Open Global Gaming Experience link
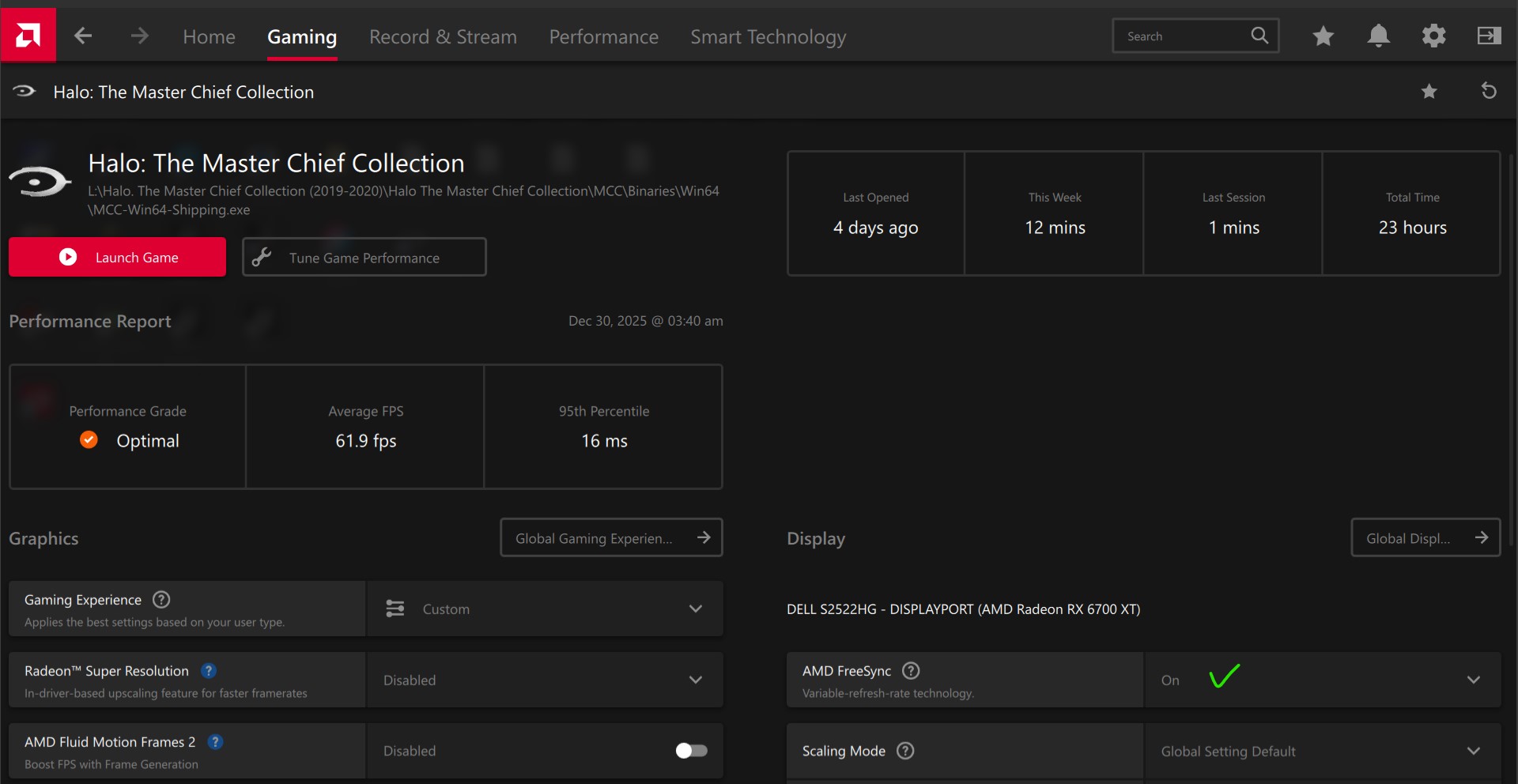This screenshot has width=1518, height=784. pos(611,537)
